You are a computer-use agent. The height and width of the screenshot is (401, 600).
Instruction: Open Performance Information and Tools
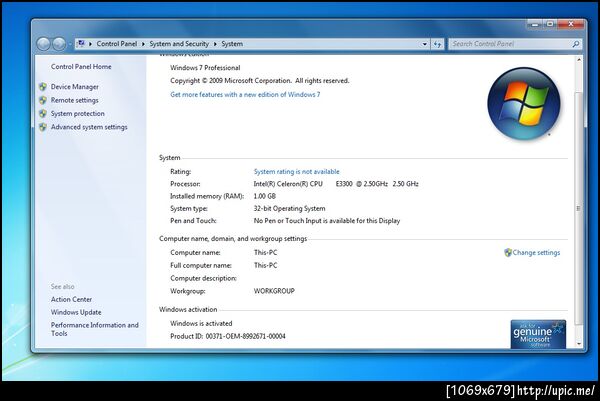[95, 329]
